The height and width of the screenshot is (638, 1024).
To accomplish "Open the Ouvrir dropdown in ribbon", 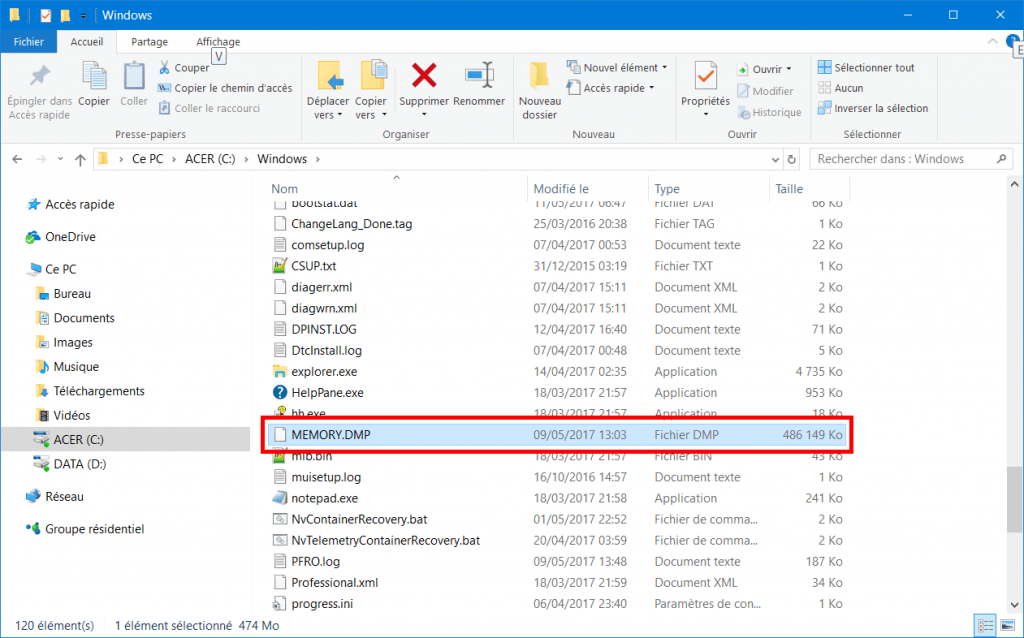I will [764, 69].
